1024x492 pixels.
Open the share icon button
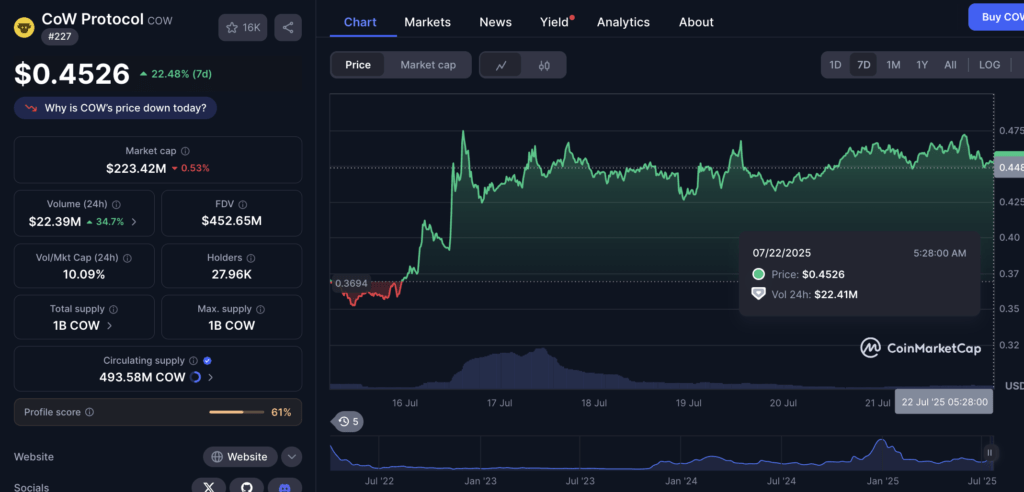pyautogui.click(x=288, y=27)
